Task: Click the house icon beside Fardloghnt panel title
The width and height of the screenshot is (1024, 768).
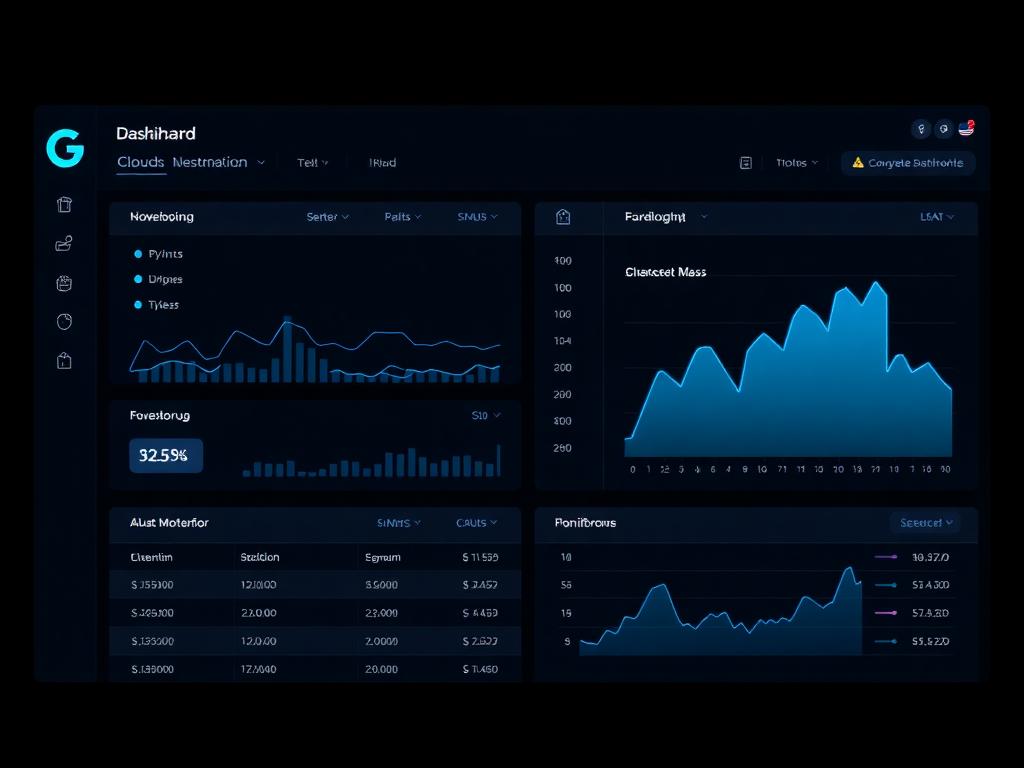Action: pyautogui.click(x=563, y=217)
